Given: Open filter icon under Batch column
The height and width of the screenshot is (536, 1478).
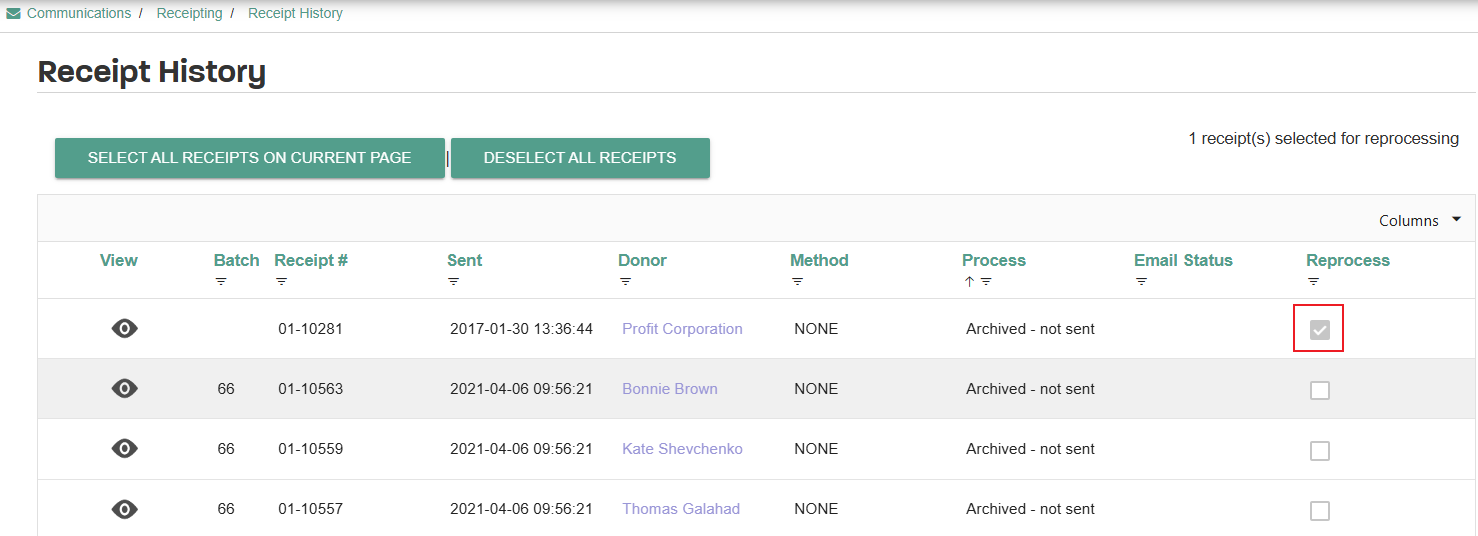Looking at the screenshot, I should (221, 282).
